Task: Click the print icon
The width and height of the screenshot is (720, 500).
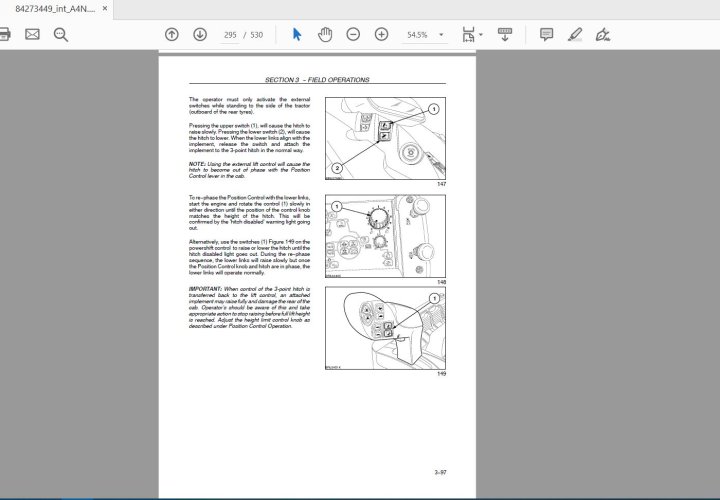Action: 4,34
